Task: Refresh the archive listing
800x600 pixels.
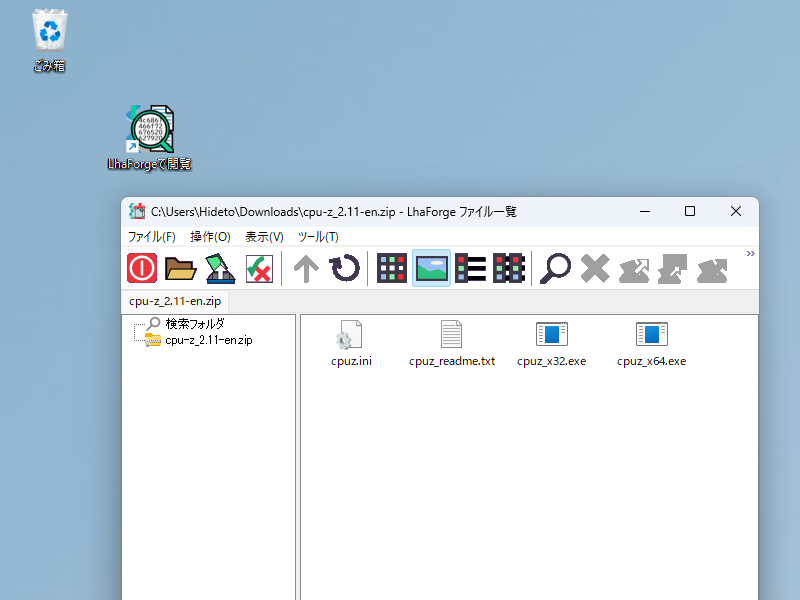Action: click(345, 268)
